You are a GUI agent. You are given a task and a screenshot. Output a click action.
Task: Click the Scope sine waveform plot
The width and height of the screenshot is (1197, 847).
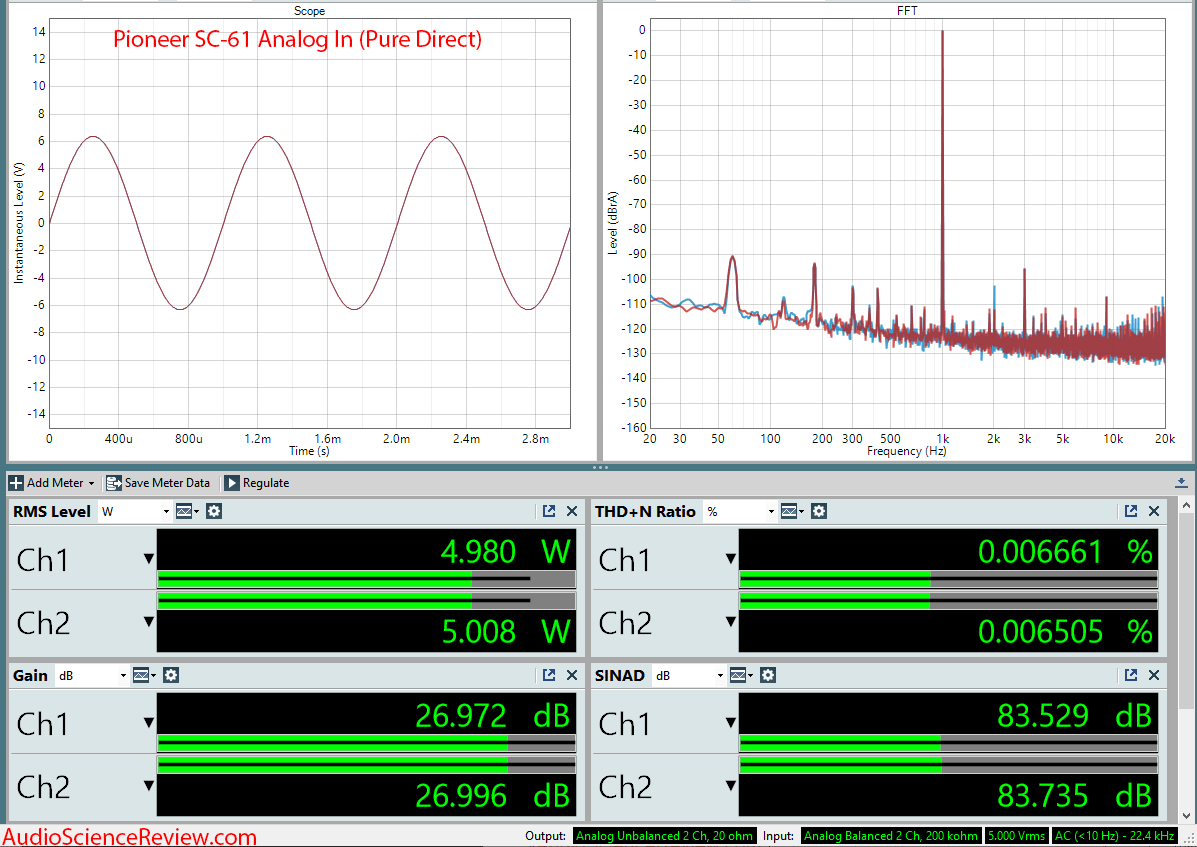click(x=309, y=223)
